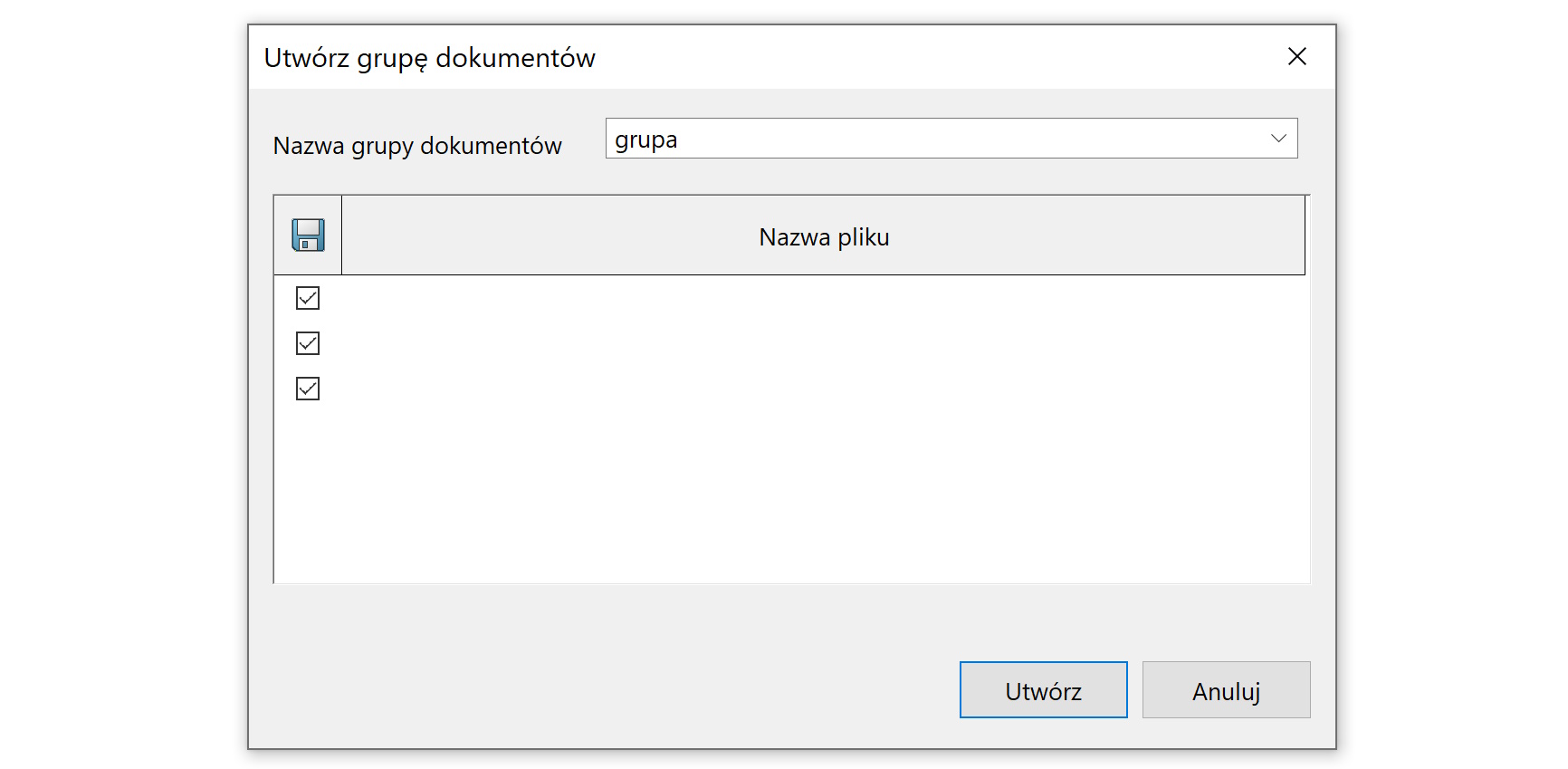Image resolution: width=1568 pixels, height=769 pixels.
Task: Click the 'Nazwa pliku' column header
Action: (x=823, y=236)
